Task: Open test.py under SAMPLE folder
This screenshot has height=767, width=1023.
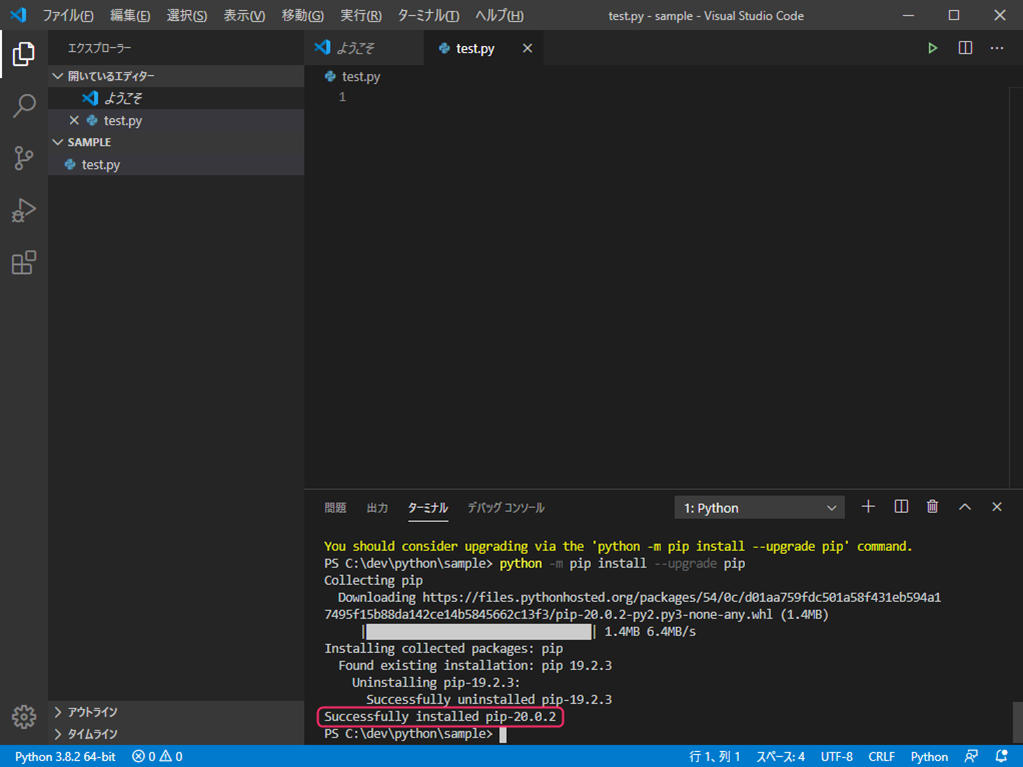Action: (x=176, y=164)
